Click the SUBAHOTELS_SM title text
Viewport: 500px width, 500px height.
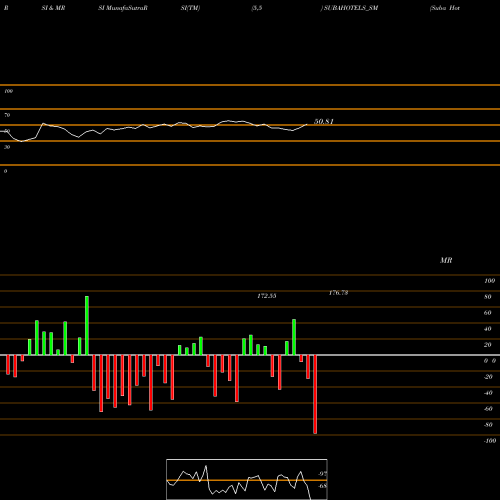click(351, 8)
